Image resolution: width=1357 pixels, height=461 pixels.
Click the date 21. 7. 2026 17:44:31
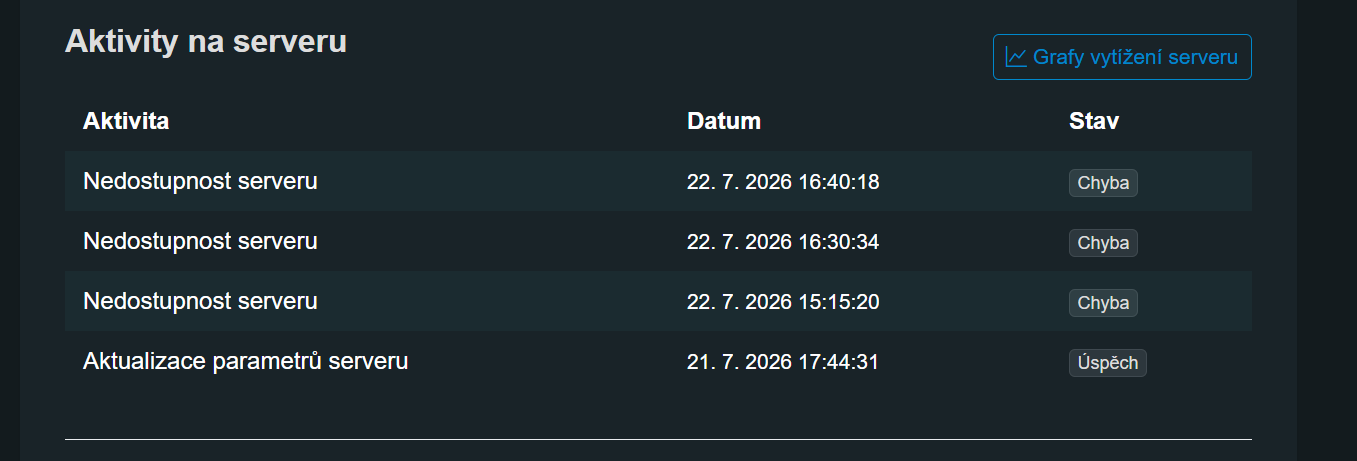[x=783, y=362]
